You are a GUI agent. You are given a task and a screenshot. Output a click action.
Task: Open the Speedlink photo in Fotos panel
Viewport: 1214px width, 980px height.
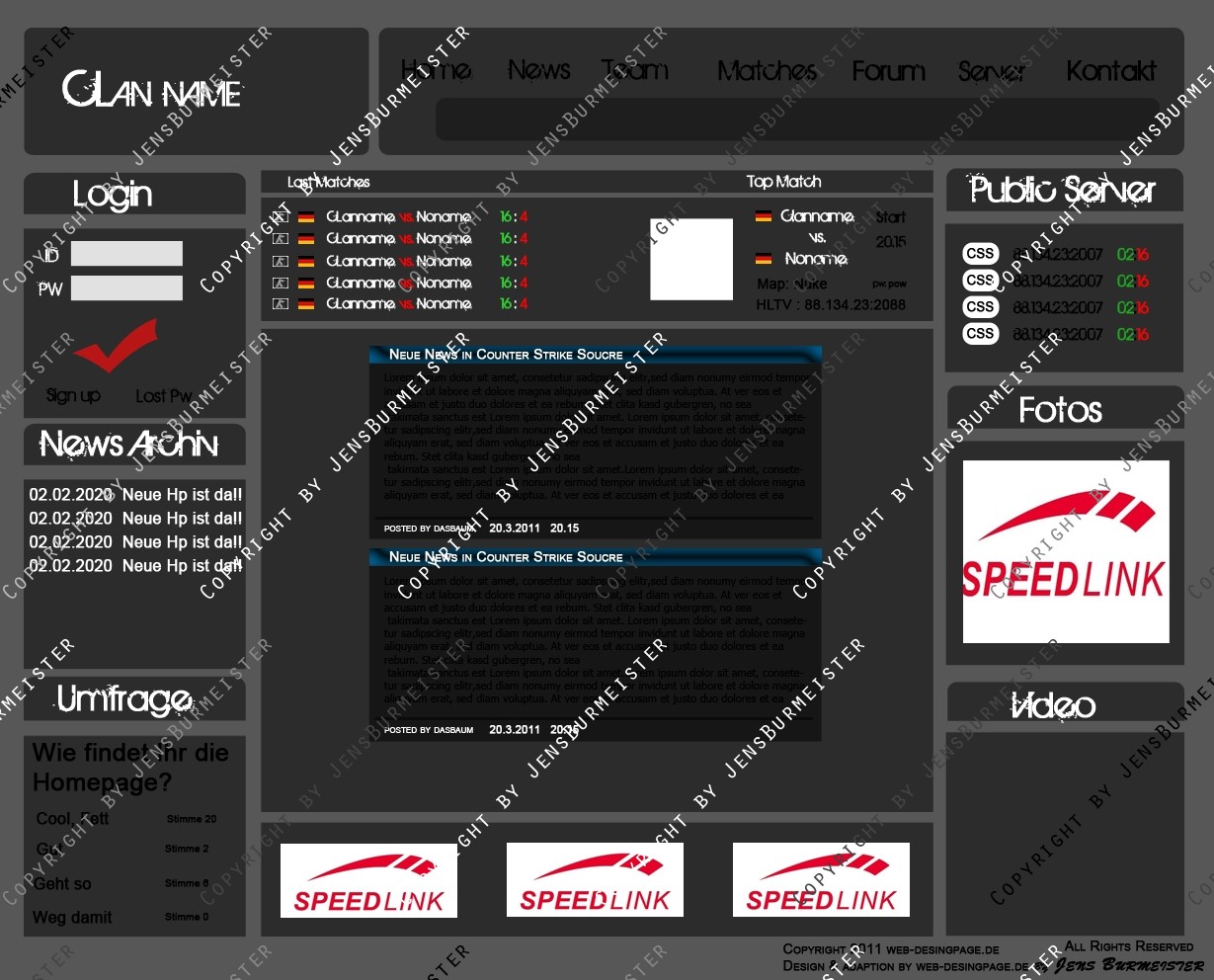[x=1065, y=551]
